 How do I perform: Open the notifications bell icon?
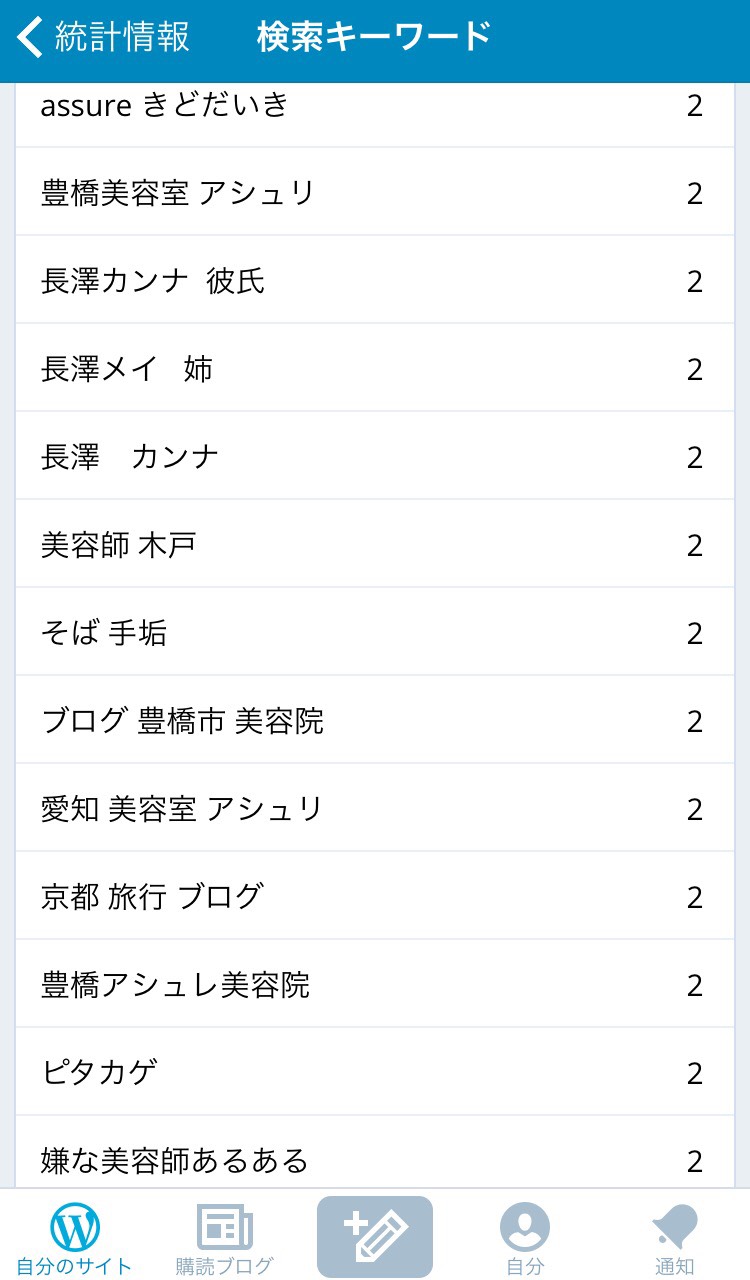point(675,1226)
